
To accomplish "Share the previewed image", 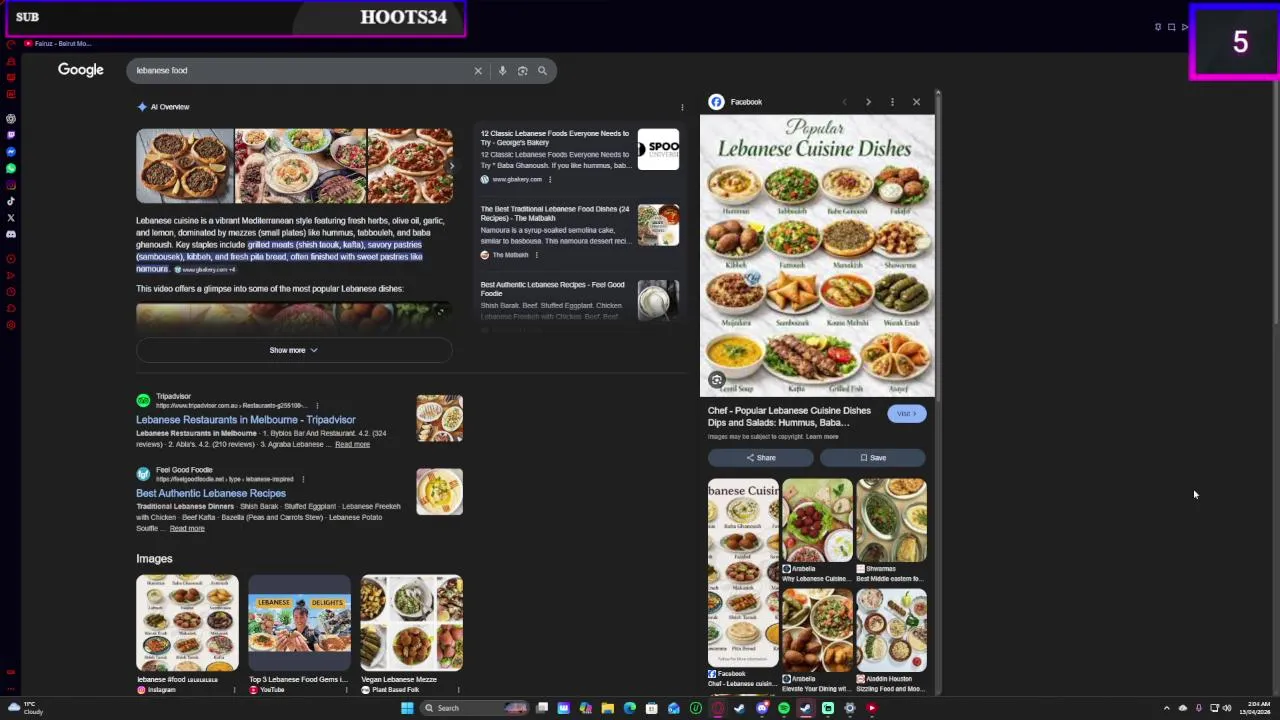I will [761, 458].
